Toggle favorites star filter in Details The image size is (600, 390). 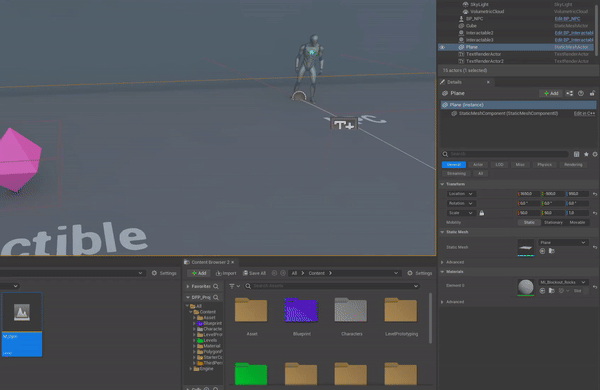[x=586, y=154]
